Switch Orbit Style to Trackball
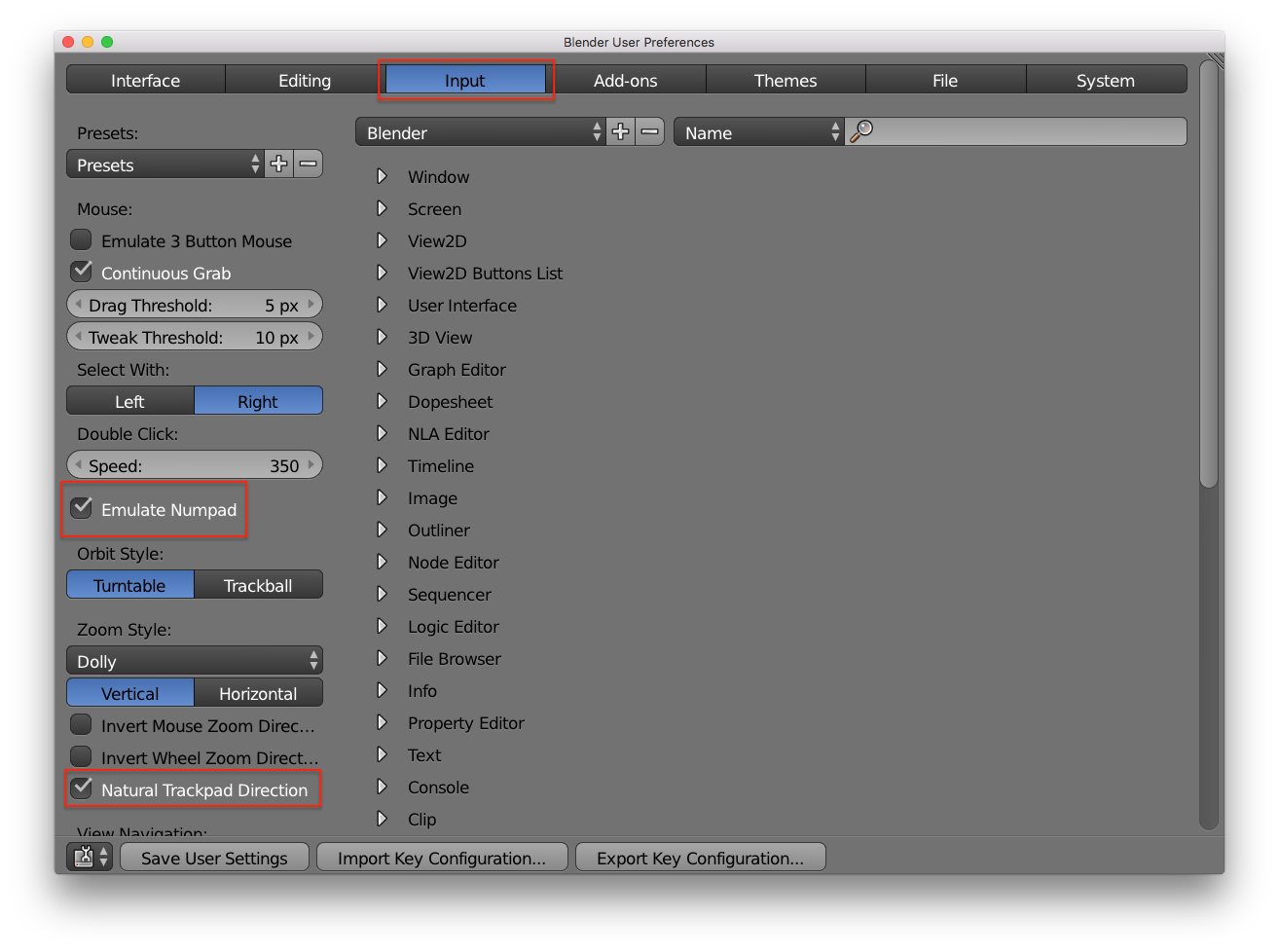 pos(258,584)
